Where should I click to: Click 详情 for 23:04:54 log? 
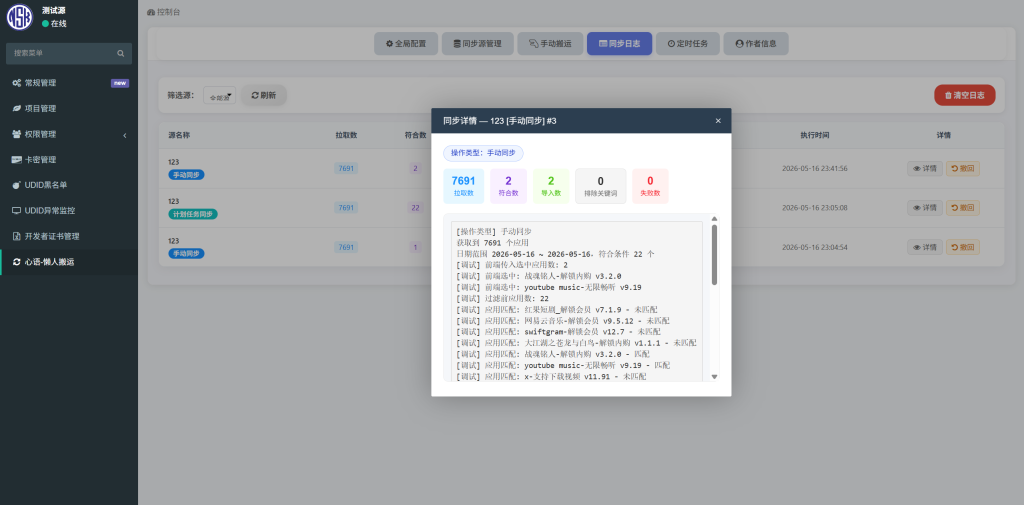point(925,247)
